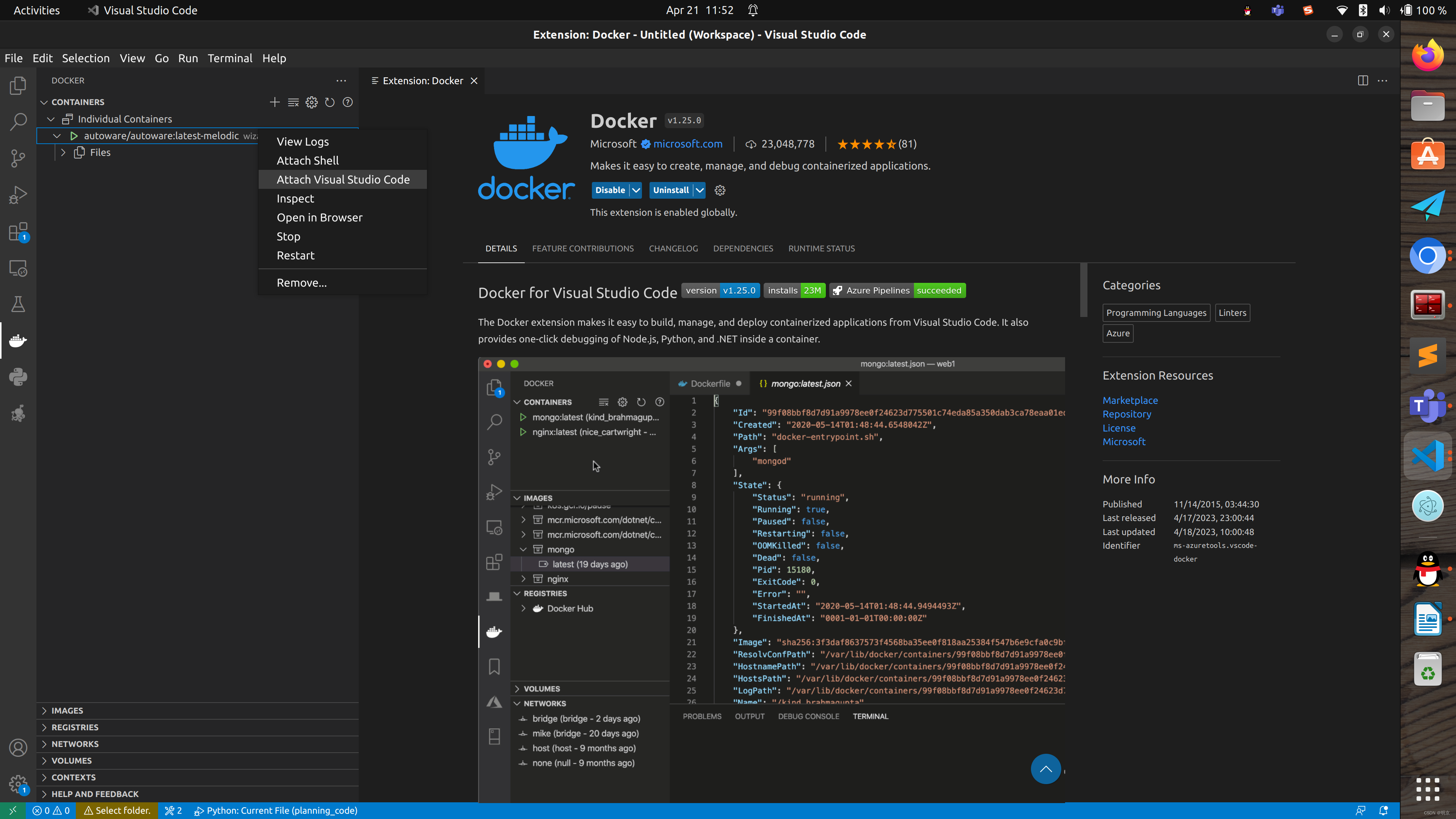
Task: Expand the Files node
Action: [x=63, y=152]
